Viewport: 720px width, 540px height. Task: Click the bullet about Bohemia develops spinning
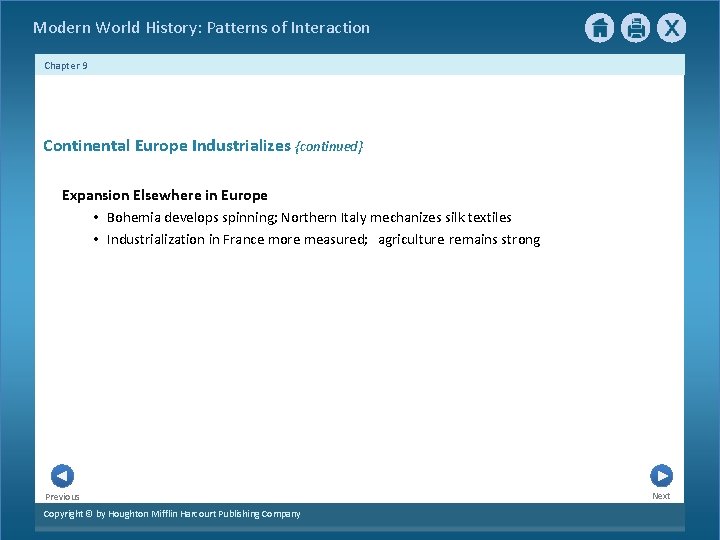pyautogui.click(x=309, y=217)
